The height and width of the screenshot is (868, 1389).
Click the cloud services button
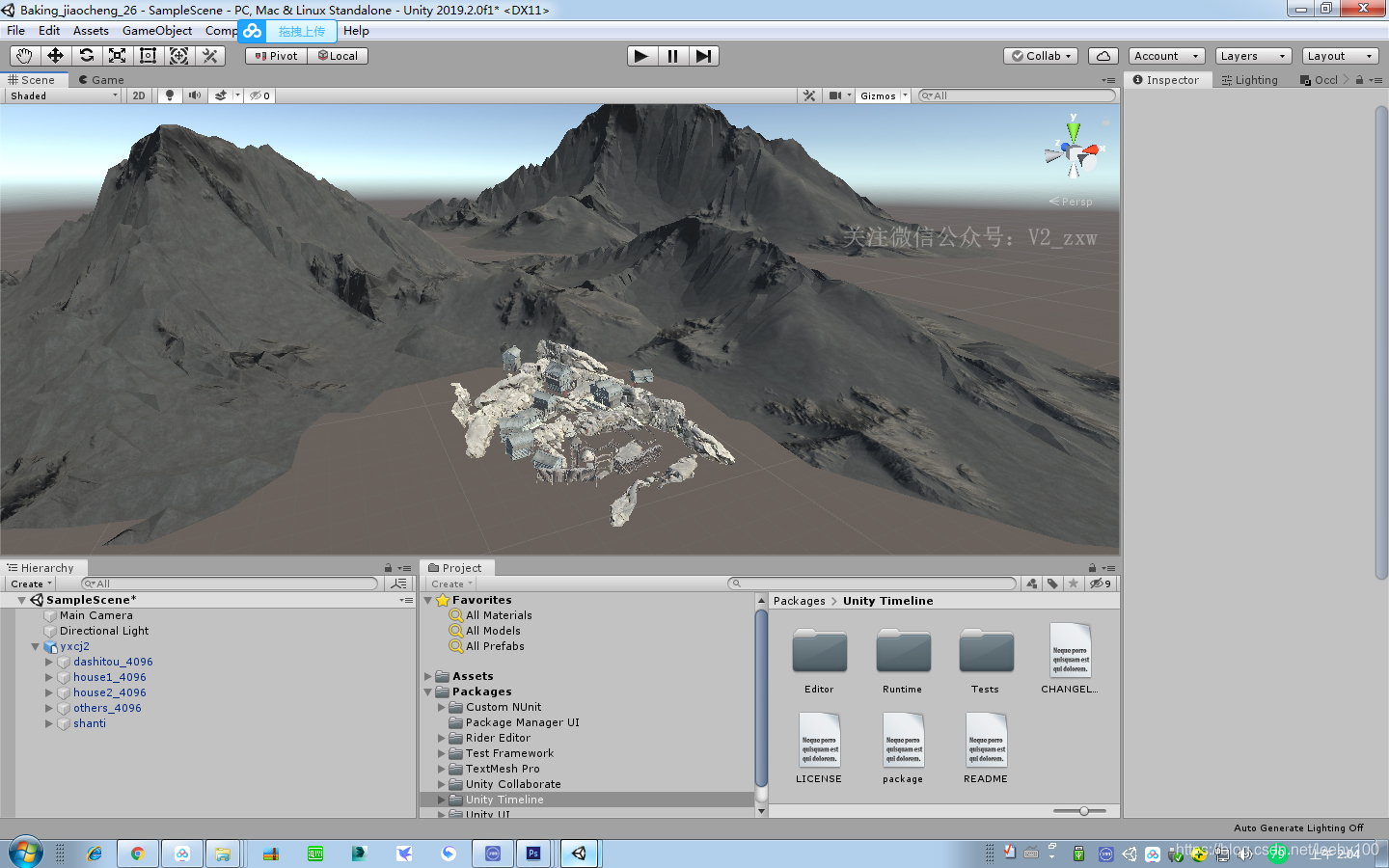(x=1103, y=56)
